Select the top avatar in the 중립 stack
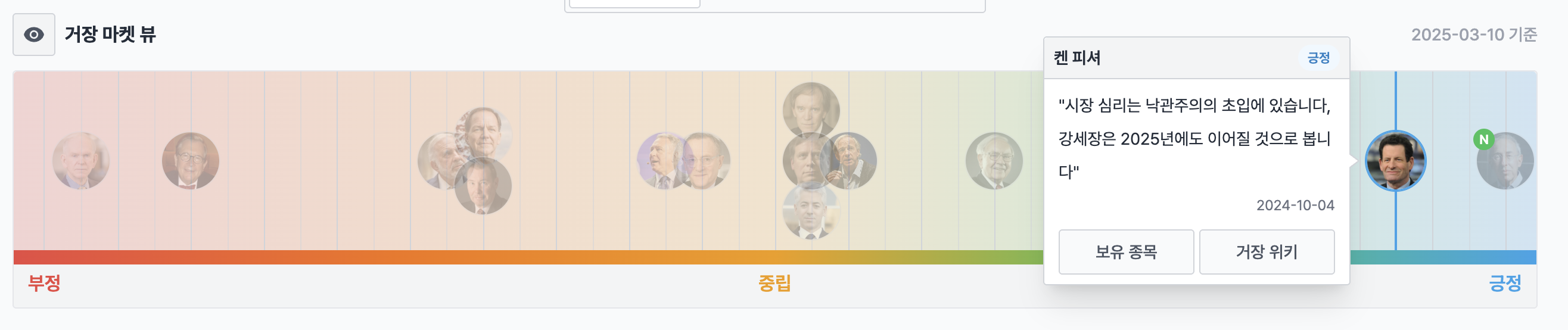 pos(811,110)
